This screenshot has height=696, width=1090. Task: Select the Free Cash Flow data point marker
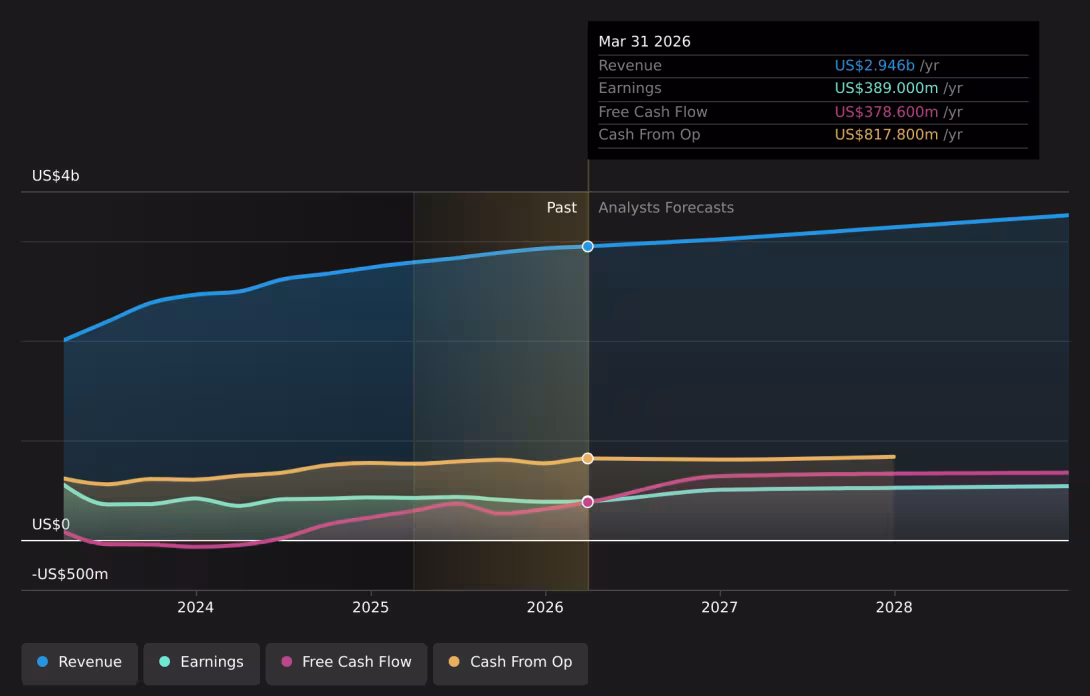coord(587,502)
